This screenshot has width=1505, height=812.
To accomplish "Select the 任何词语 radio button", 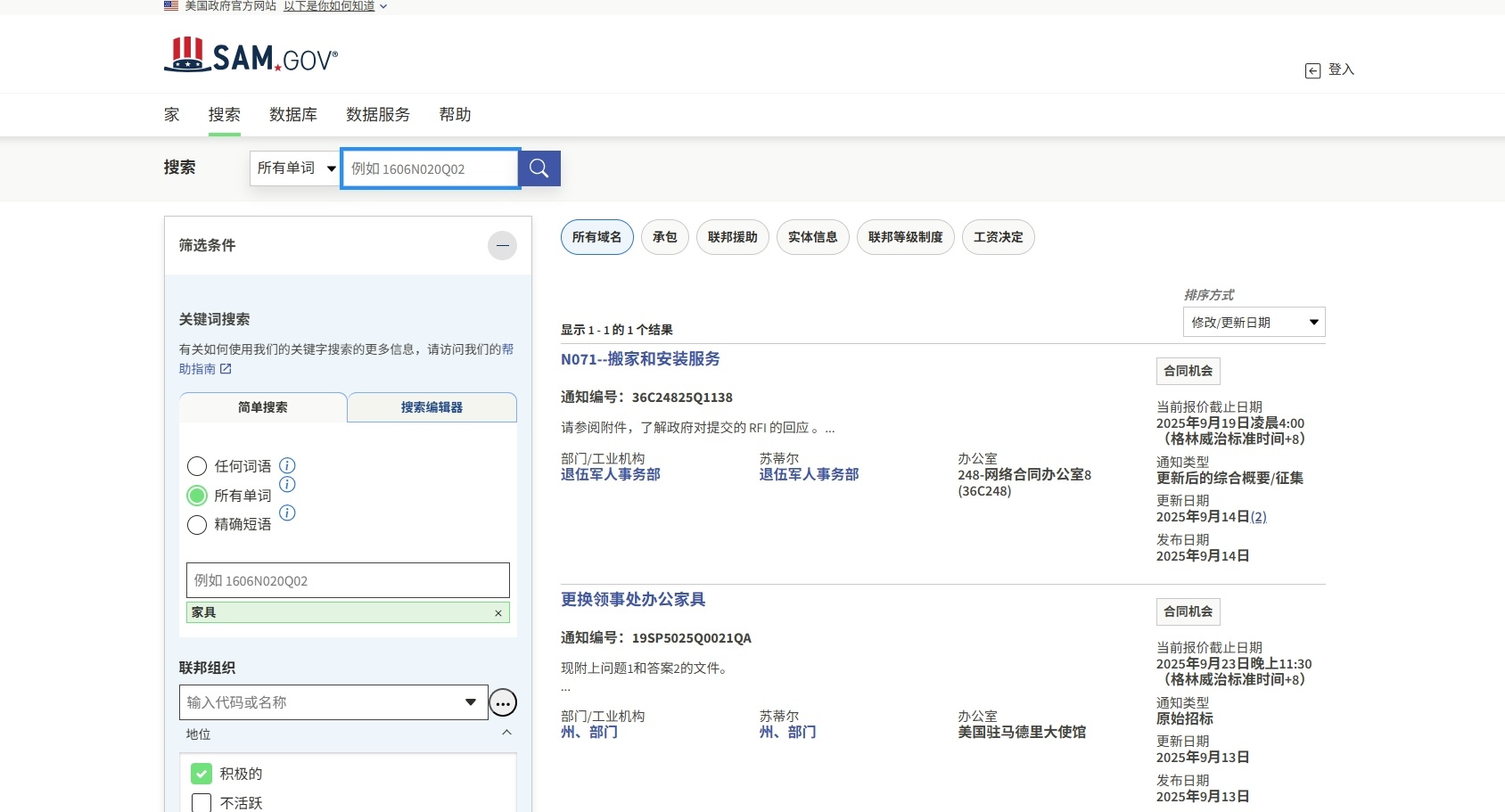I will [x=197, y=466].
